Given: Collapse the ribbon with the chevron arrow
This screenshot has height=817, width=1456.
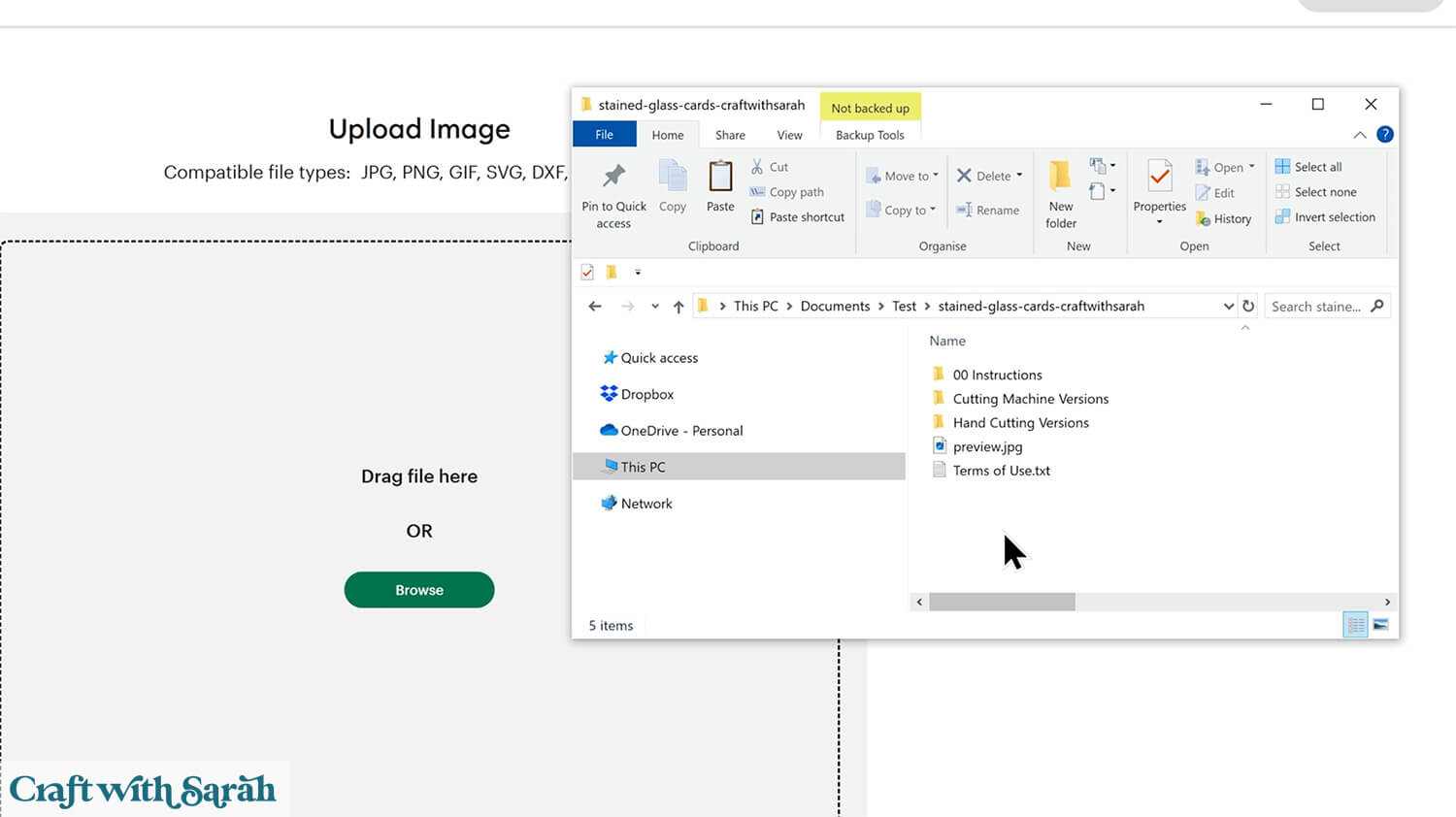Looking at the screenshot, I should [x=1360, y=135].
